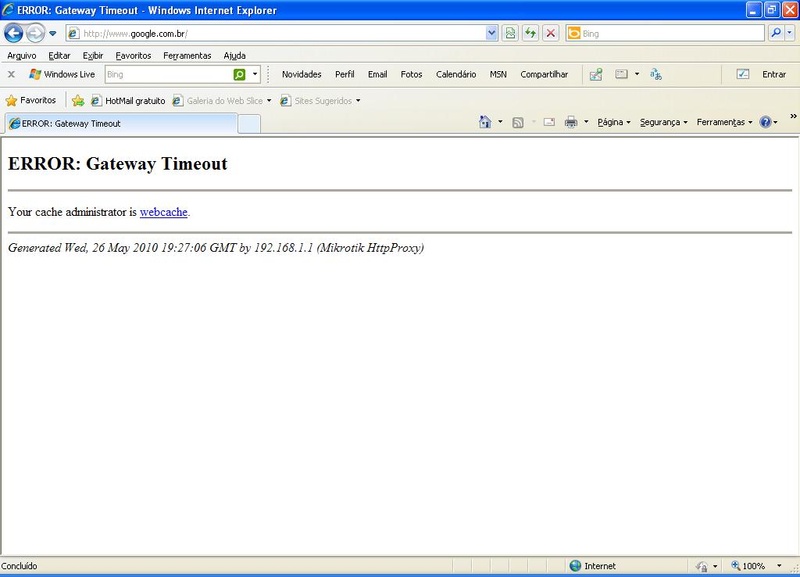Click the magnifier search button
Image resolution: width=800 pixels, height=577 pixels.
point(776,34)
